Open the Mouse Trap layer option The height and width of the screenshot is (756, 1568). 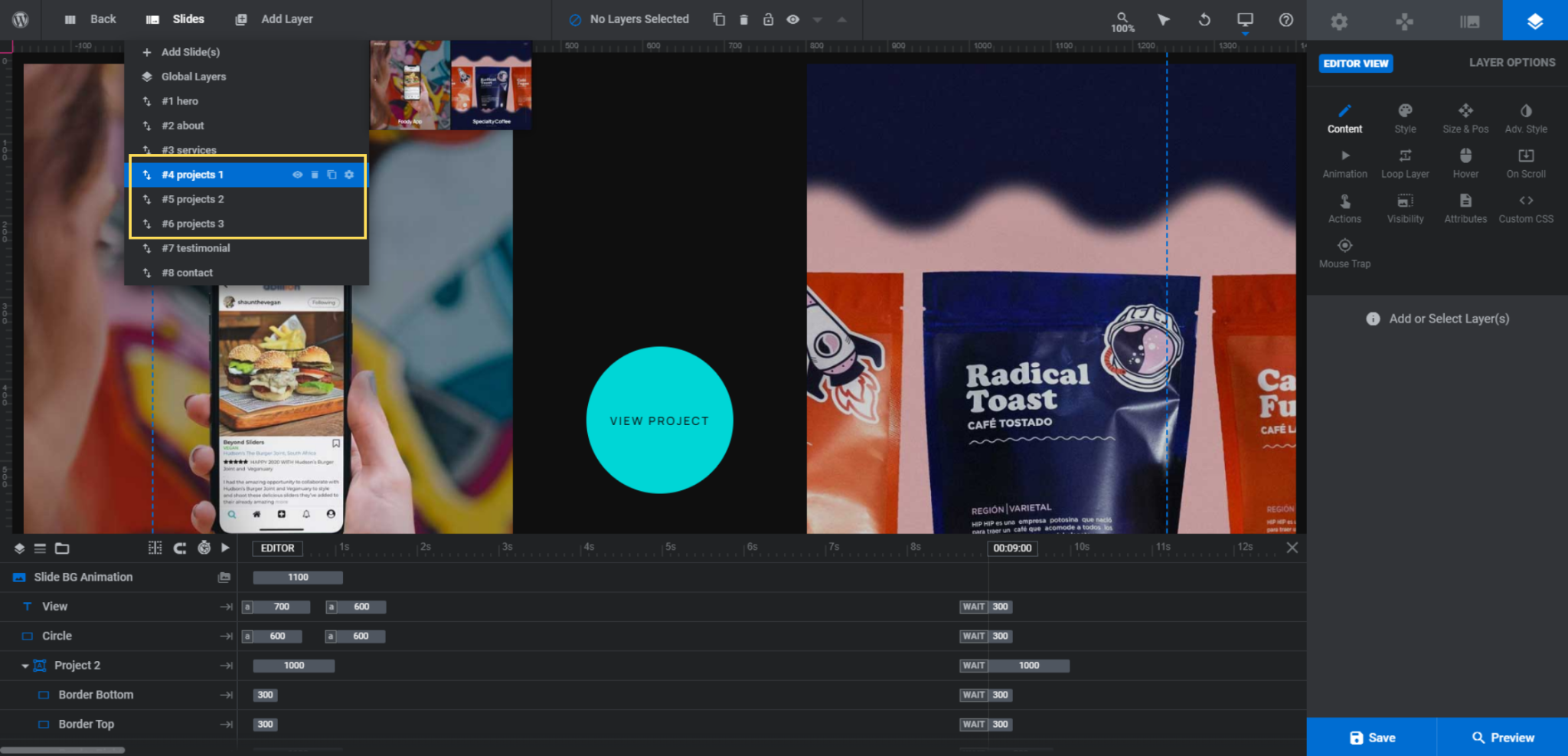point(1344,253)
